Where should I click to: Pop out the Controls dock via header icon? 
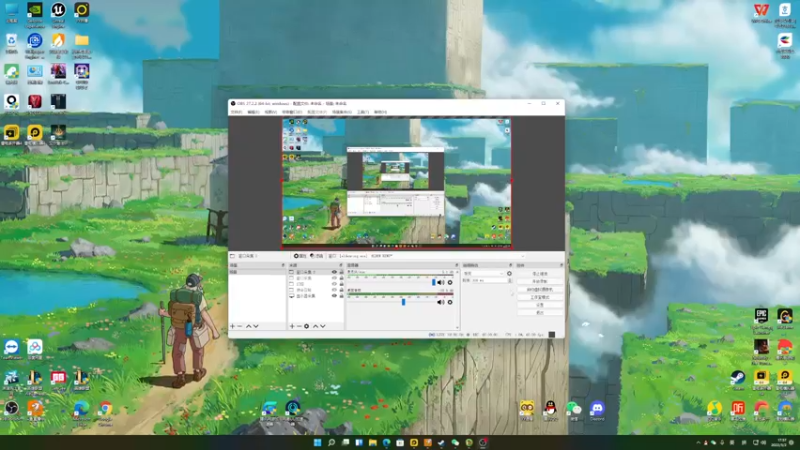coord(561,265)
